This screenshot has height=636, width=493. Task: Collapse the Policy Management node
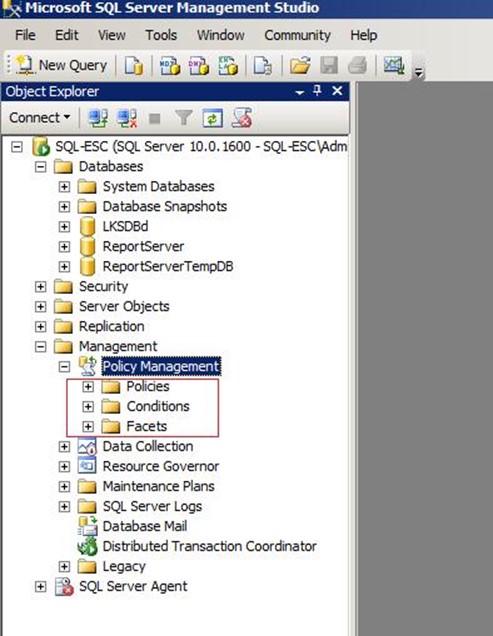pos(64,367)
